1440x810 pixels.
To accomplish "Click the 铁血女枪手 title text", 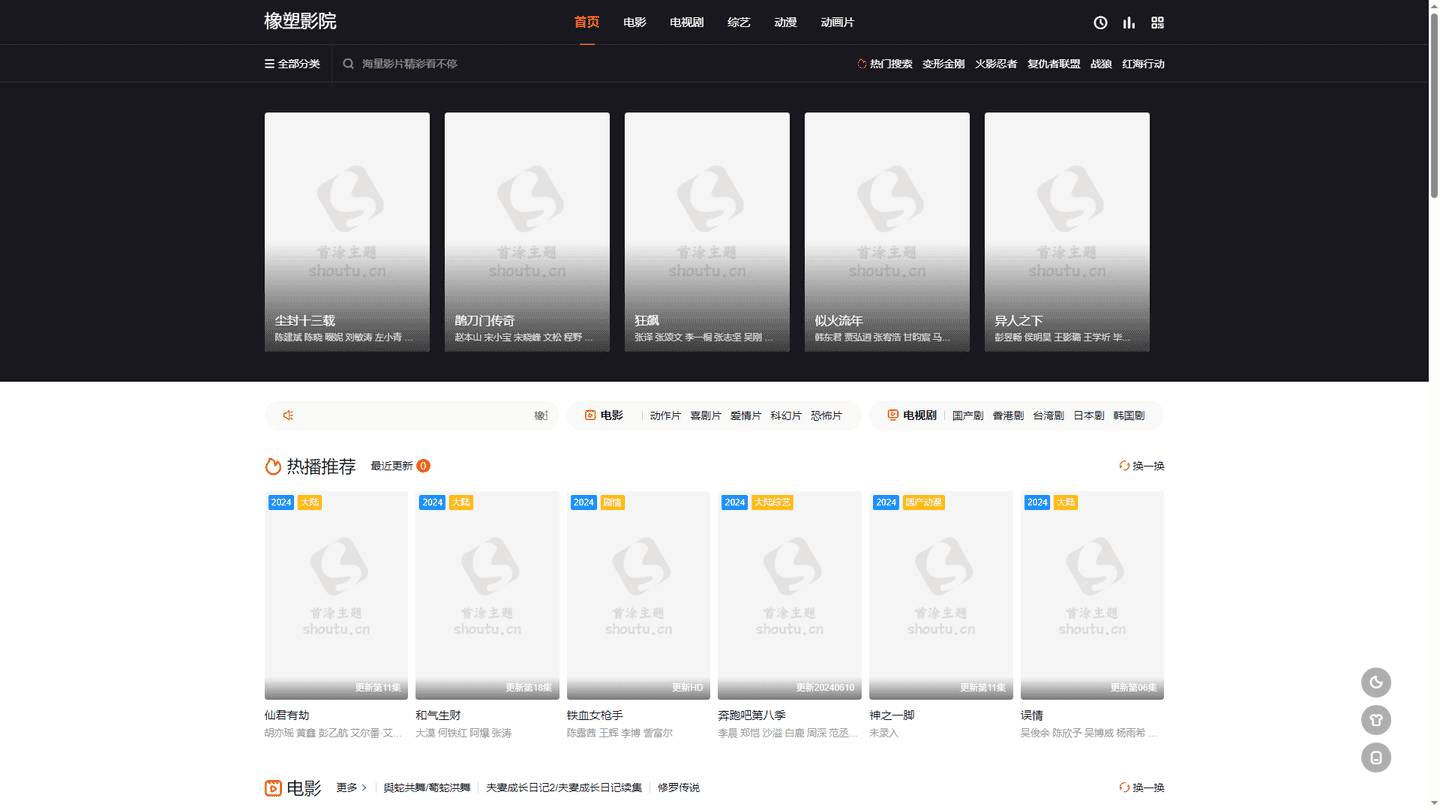I will pos(595,715).
